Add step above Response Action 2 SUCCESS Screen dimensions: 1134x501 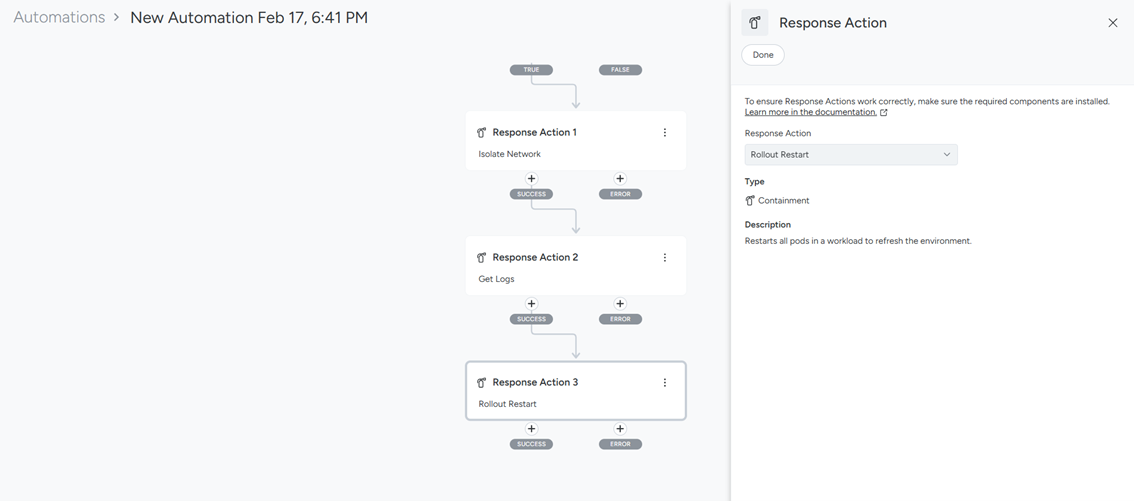coord(531,304)
